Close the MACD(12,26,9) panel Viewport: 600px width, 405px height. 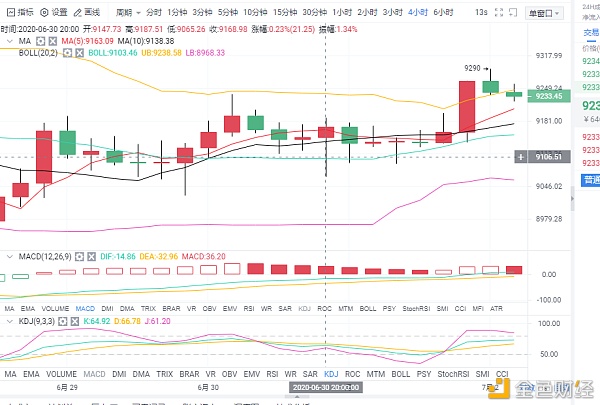click(x=91, y=256)
